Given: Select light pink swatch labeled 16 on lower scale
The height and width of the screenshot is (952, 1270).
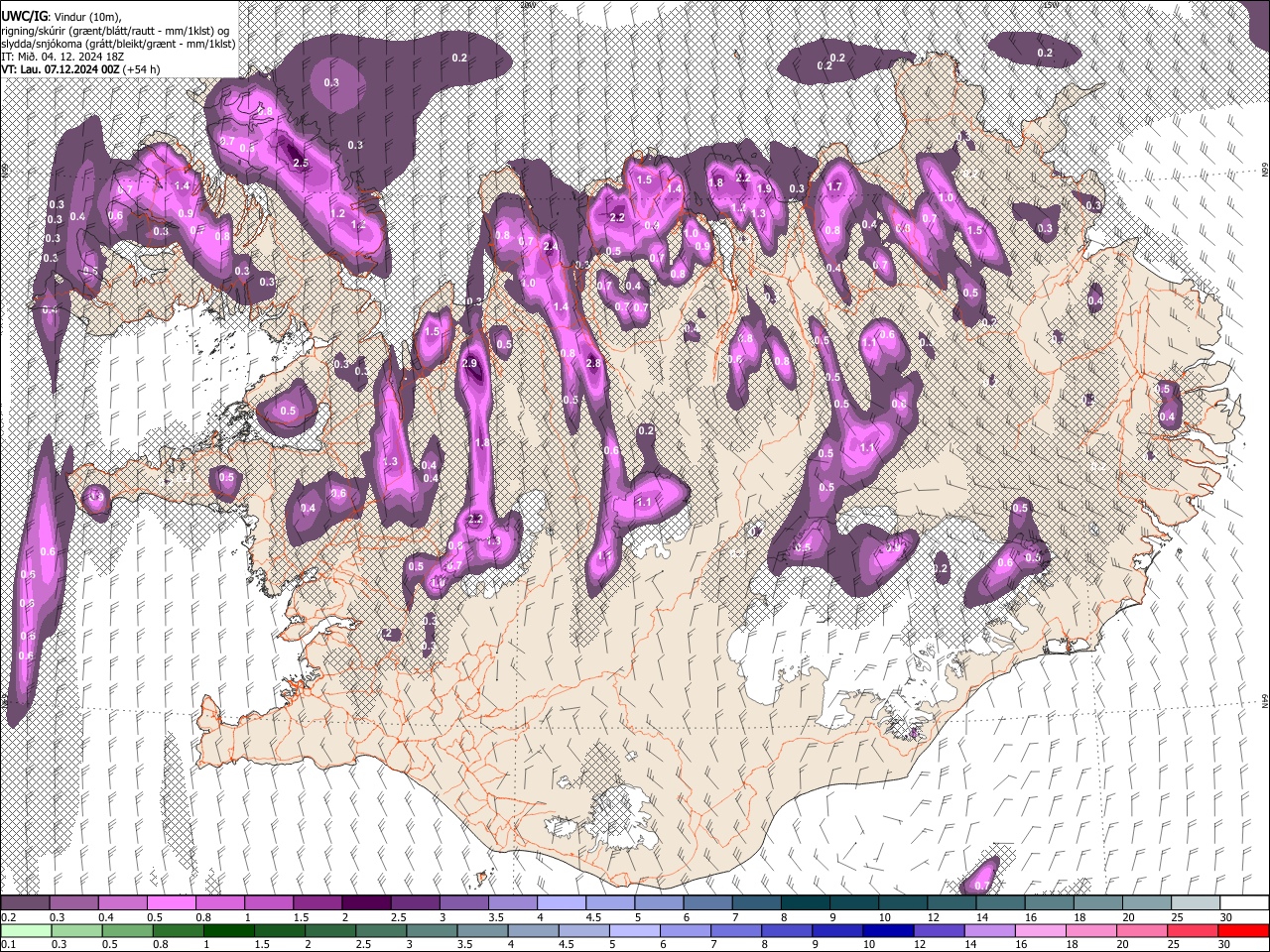Looking at the screenshot, I should 1040,930.
